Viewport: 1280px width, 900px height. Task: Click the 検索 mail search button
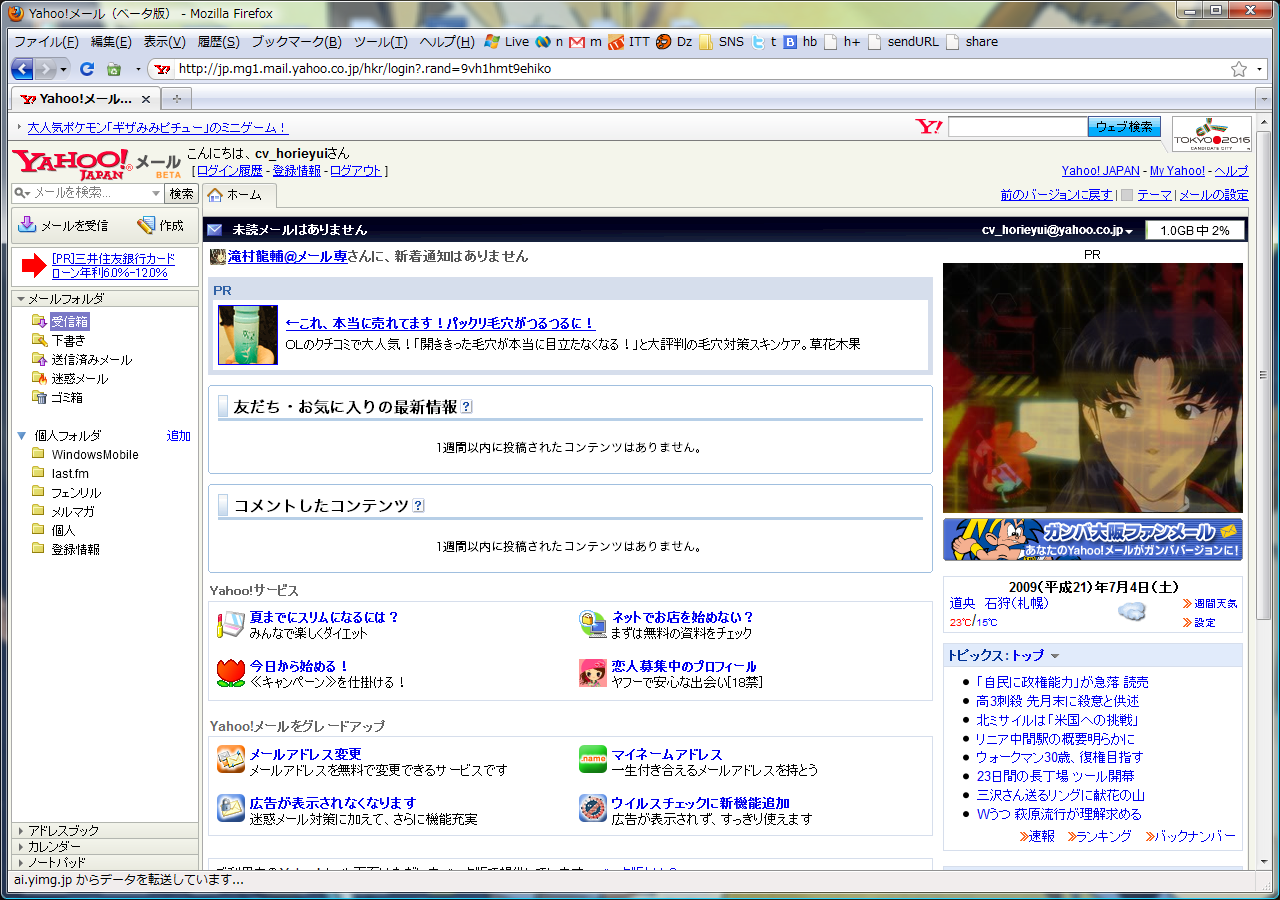click(x=181, y=193)
